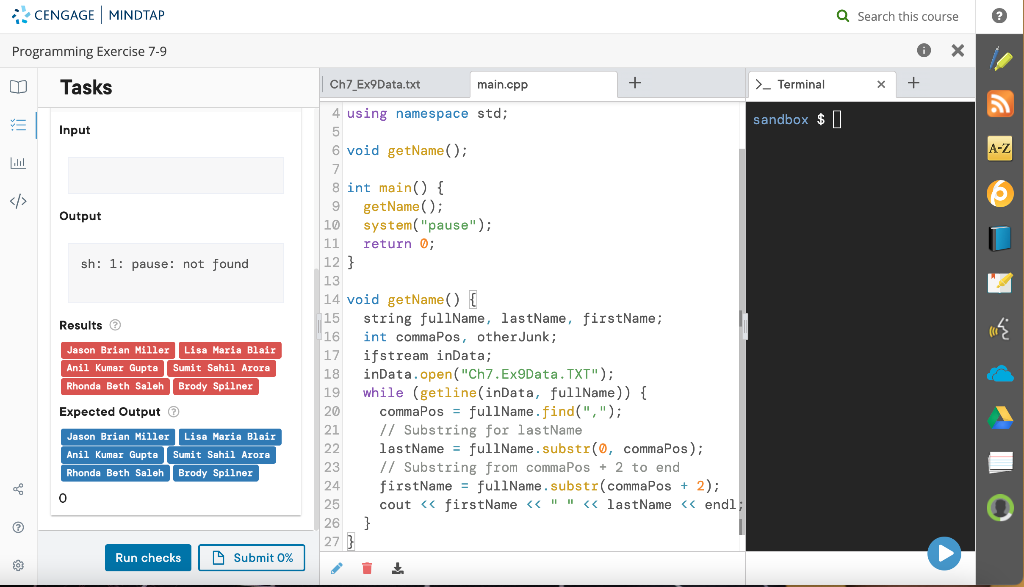Open the reading book icon in left sidebar

tap(18, 87)
